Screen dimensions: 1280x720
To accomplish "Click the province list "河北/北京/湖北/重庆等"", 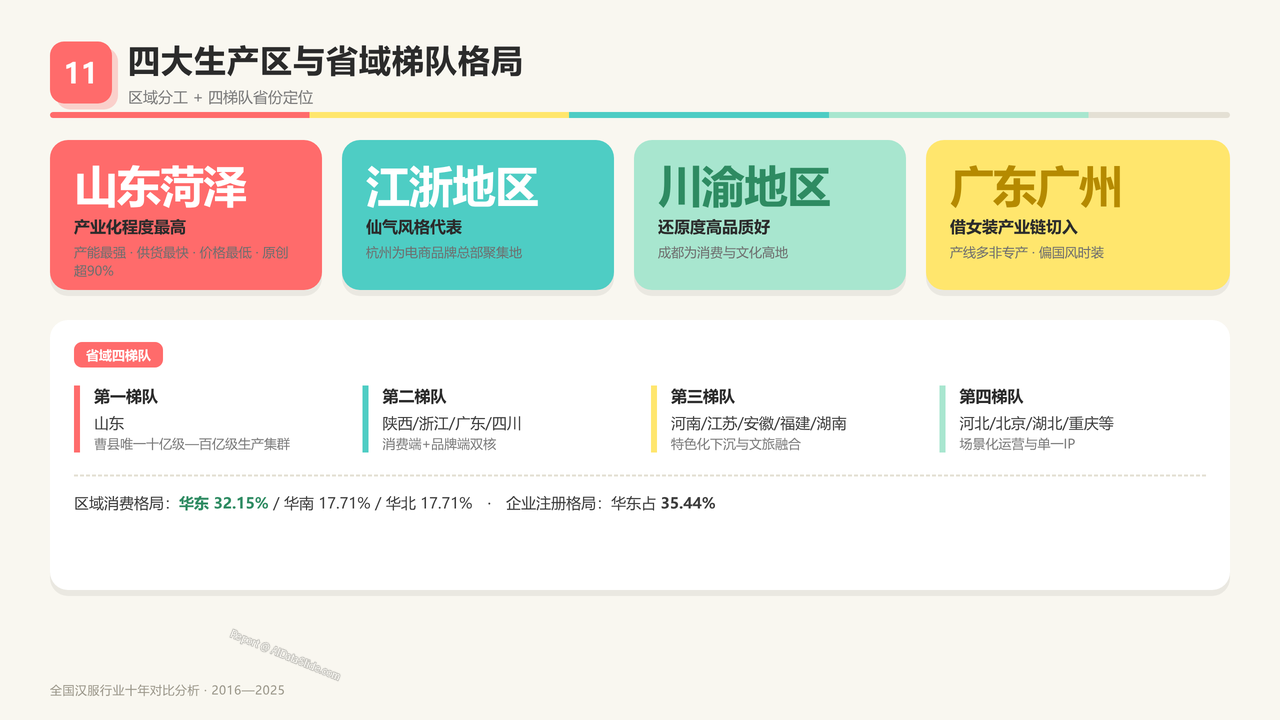I will coord(1037,423).
